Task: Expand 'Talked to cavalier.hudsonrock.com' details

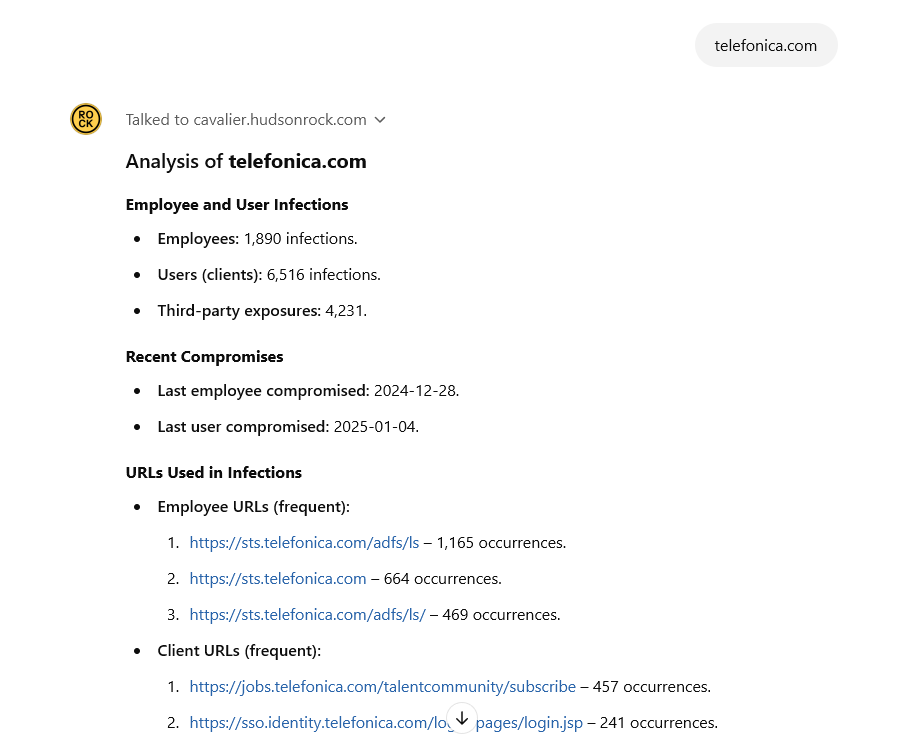Action: 255,120
